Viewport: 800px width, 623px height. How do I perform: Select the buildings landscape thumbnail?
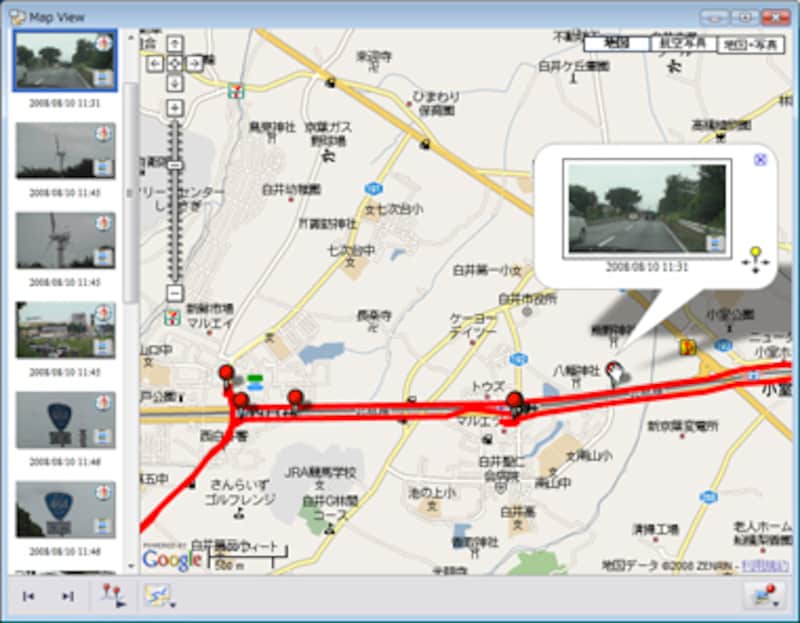[65, 330]
